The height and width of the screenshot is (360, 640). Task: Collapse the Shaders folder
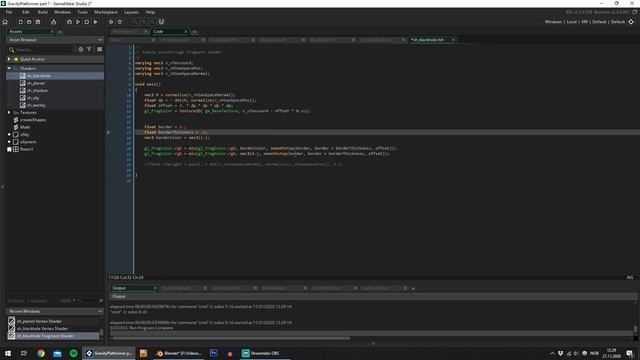(x=9, y=69)
